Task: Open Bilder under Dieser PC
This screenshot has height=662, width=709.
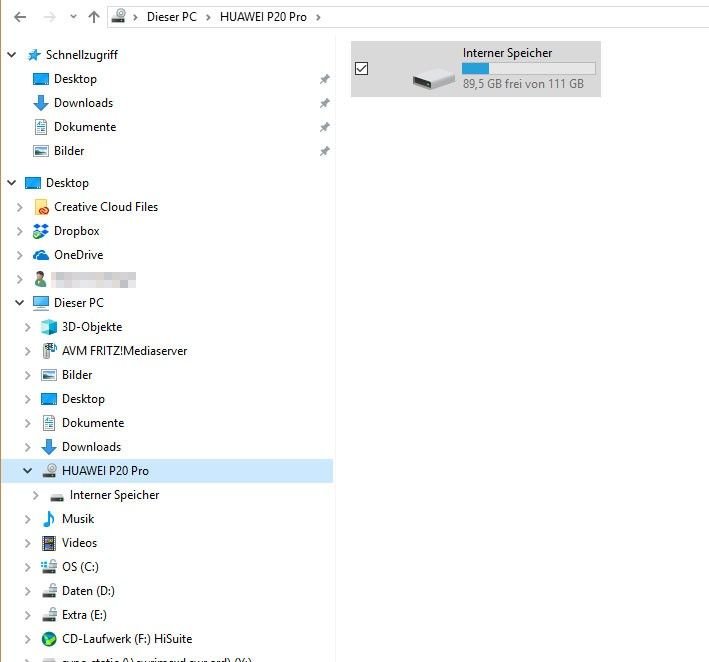Action: [x=77, y=375]
